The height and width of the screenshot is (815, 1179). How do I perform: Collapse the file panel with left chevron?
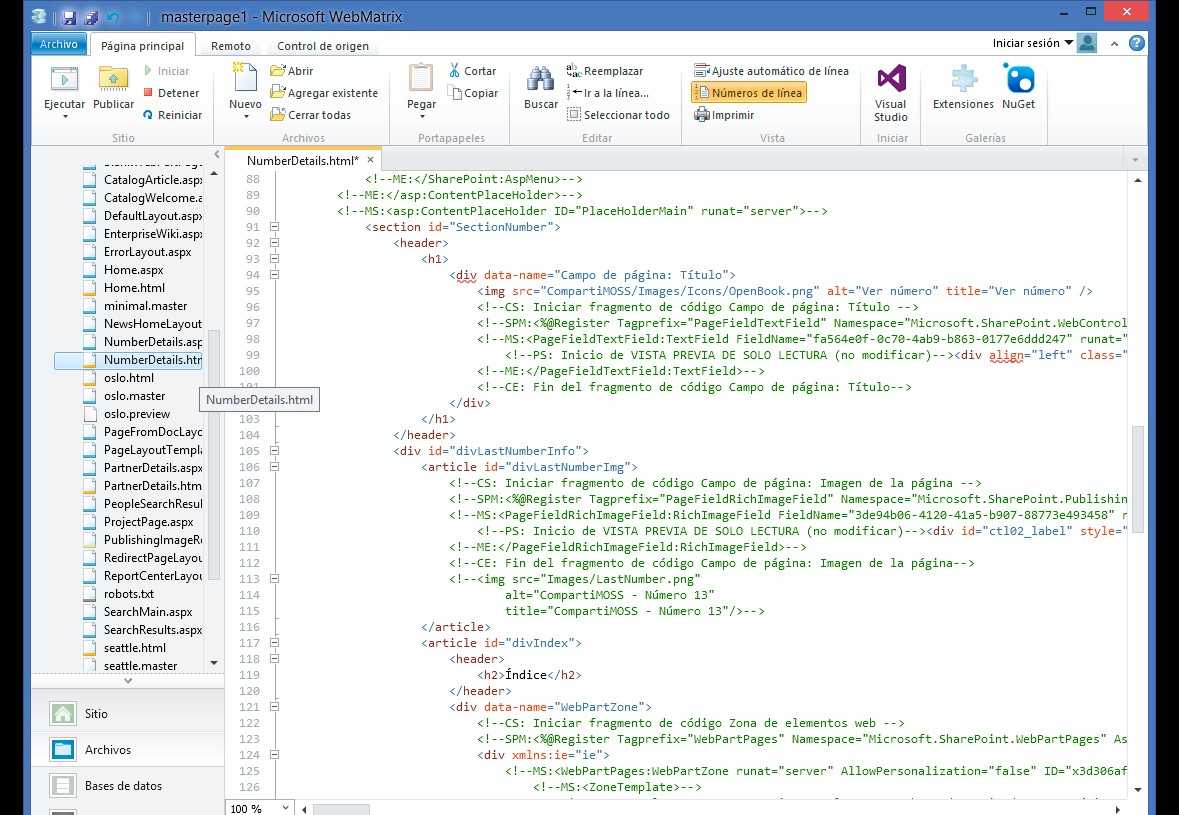217,154
